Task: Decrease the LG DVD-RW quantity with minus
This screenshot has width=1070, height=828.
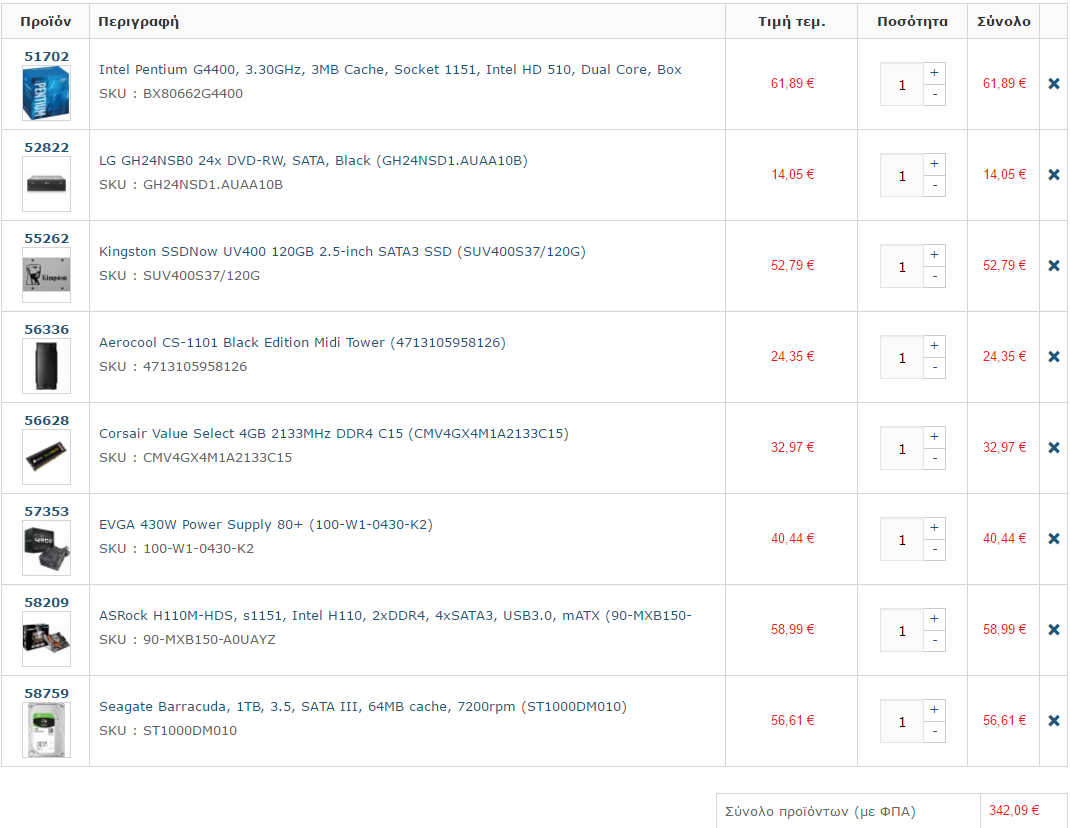Action: tap(934, 186)
